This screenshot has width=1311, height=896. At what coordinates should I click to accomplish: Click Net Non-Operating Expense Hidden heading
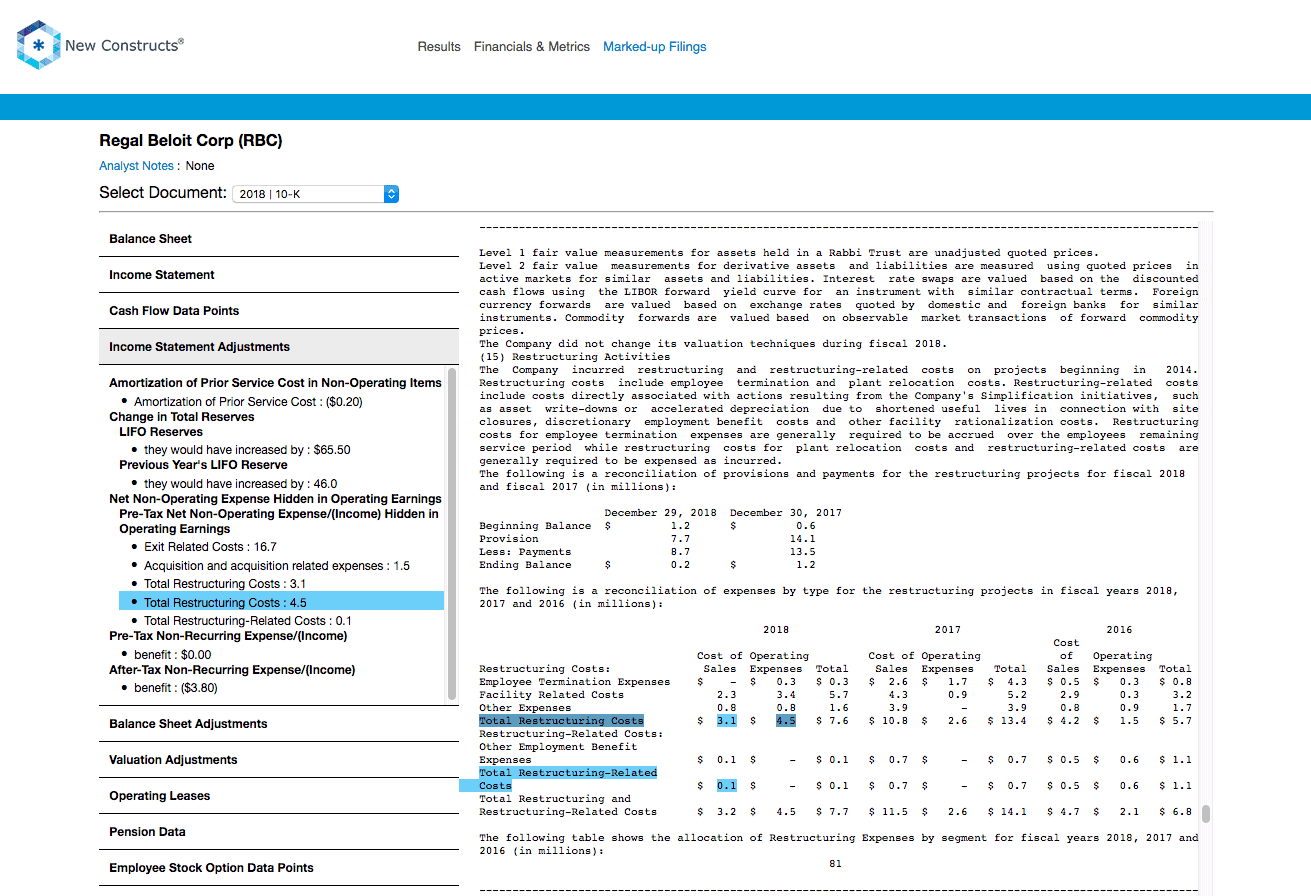click(275, 499)
